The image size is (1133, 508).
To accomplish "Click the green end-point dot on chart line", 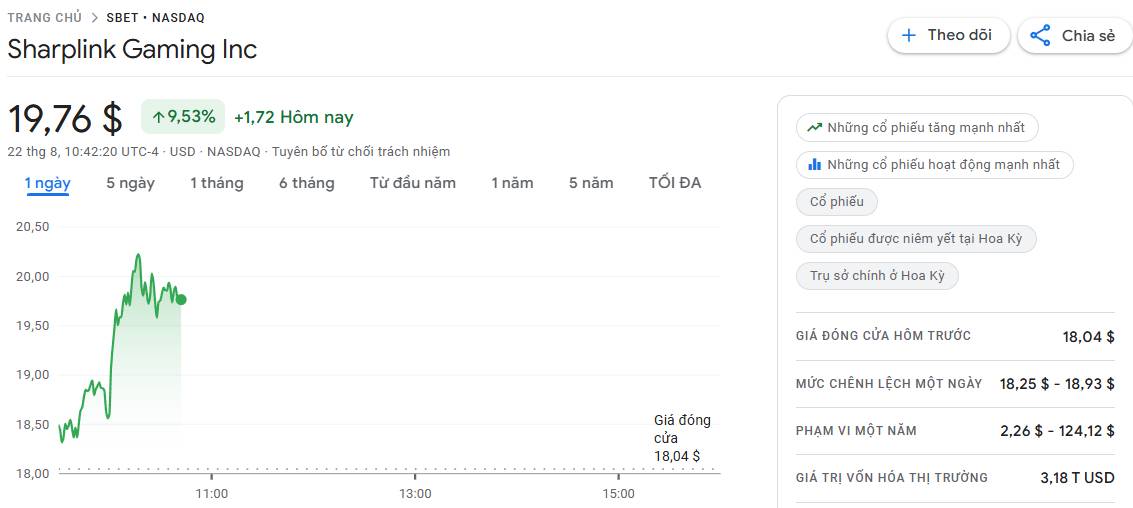I will click(x=181, y=299).
